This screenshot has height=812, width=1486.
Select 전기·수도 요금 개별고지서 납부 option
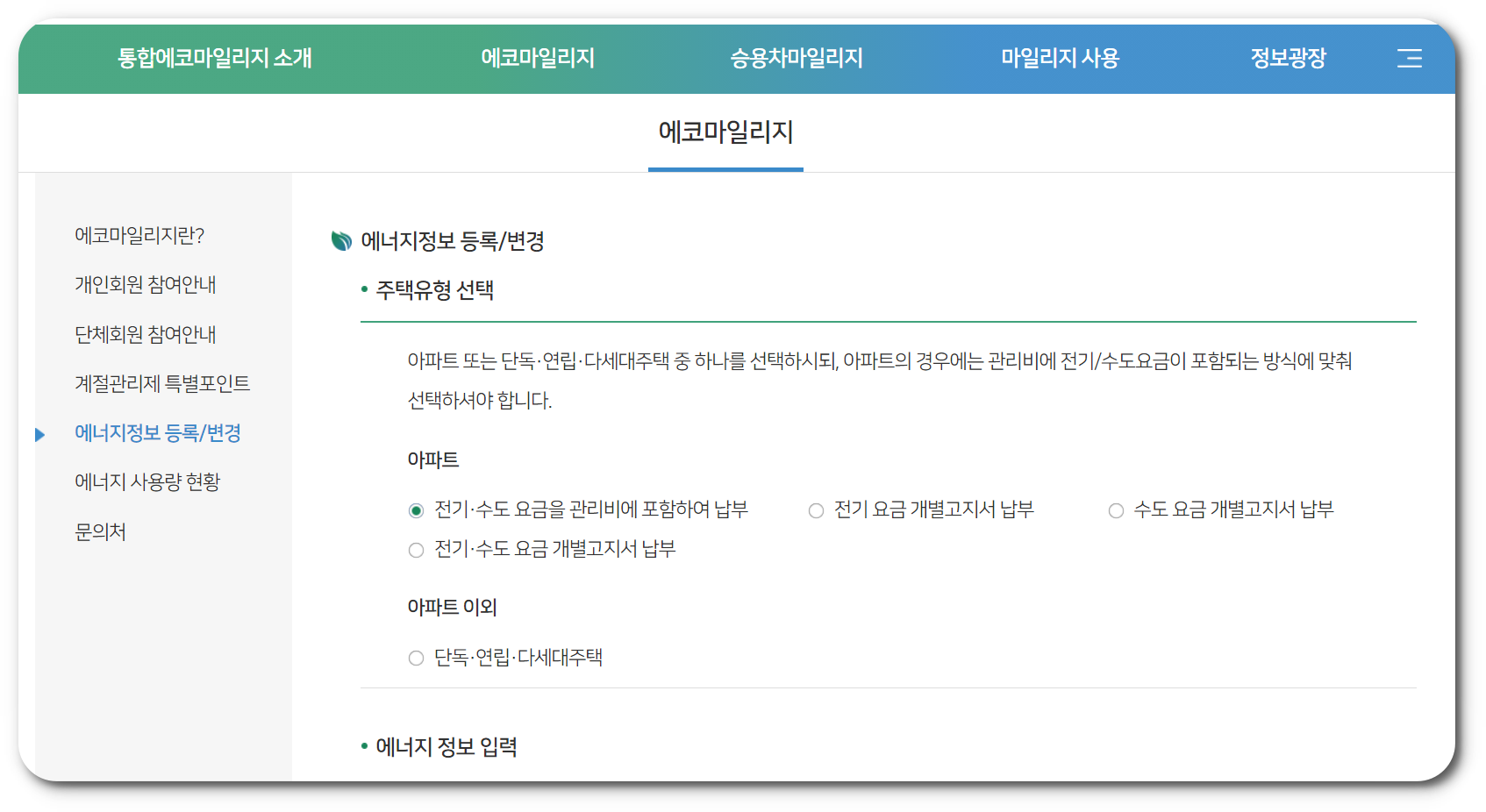tap(415, 550)
